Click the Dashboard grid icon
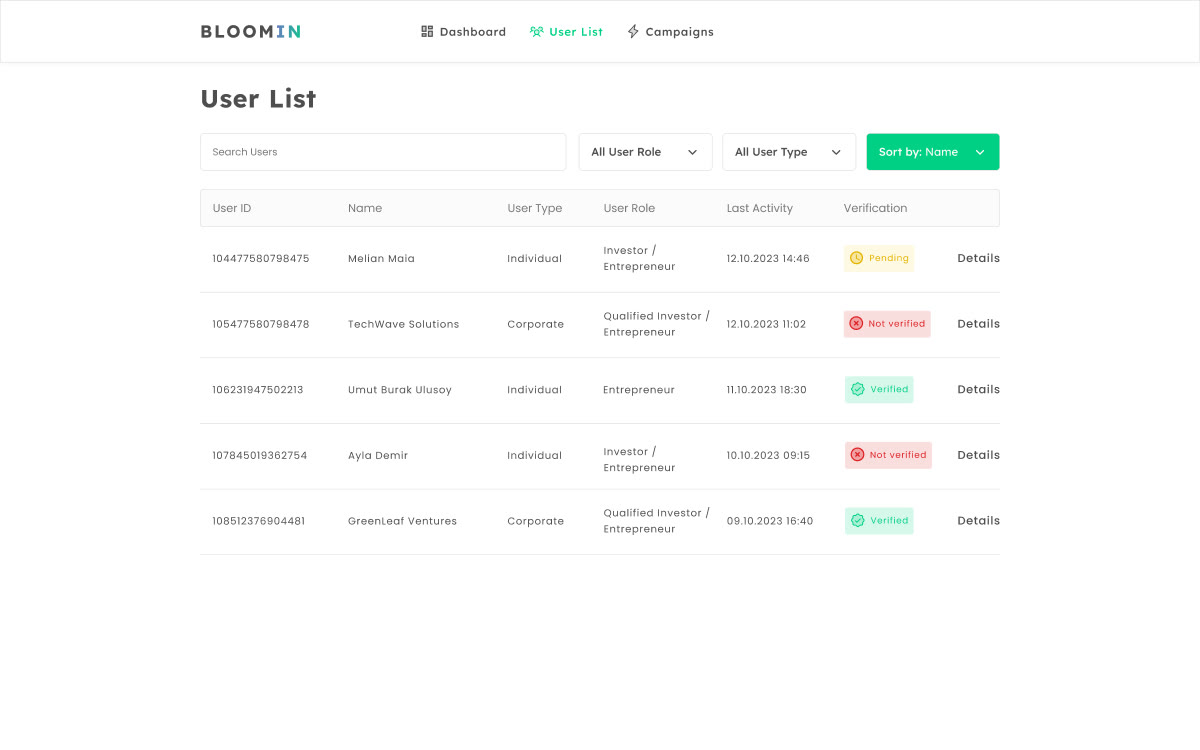The height and width of the screenshot is (750, 1200). coord(427,32)
